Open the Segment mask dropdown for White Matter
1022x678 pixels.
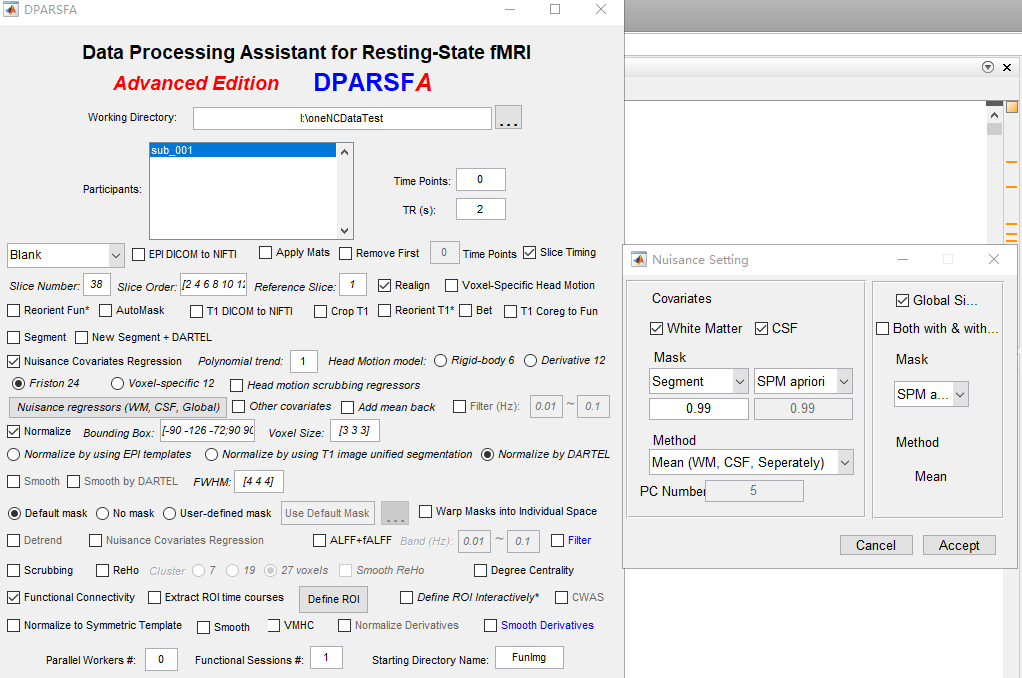(x=698, y=381)
